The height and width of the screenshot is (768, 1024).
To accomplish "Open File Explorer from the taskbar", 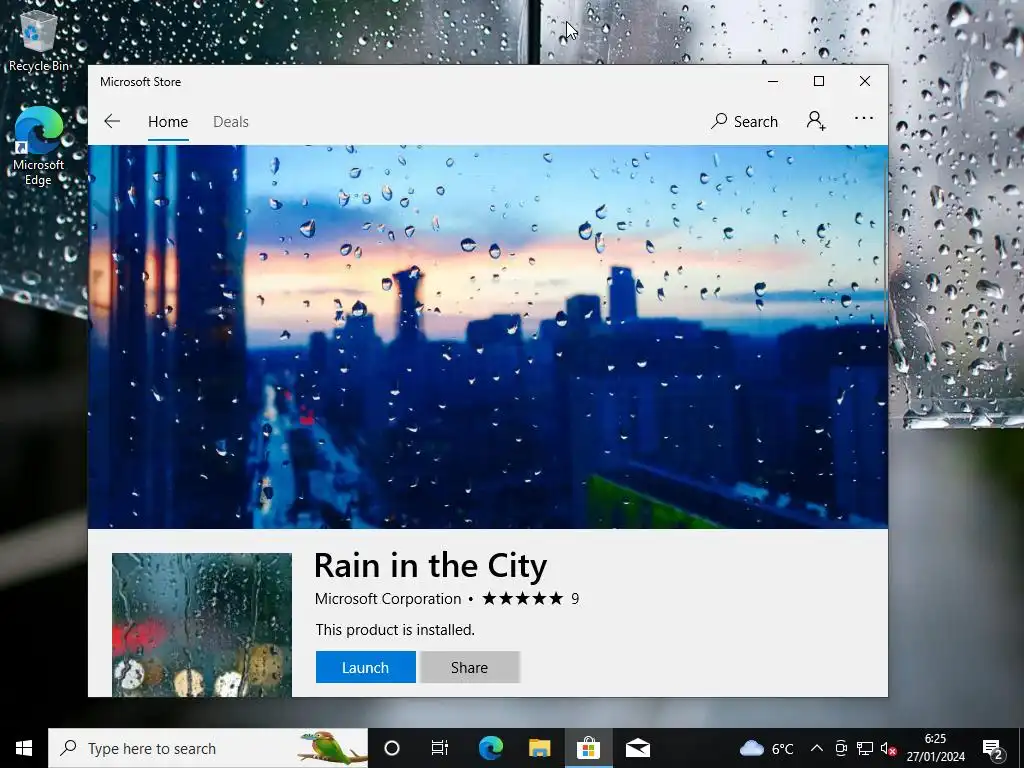I will [x=539, y=748].
